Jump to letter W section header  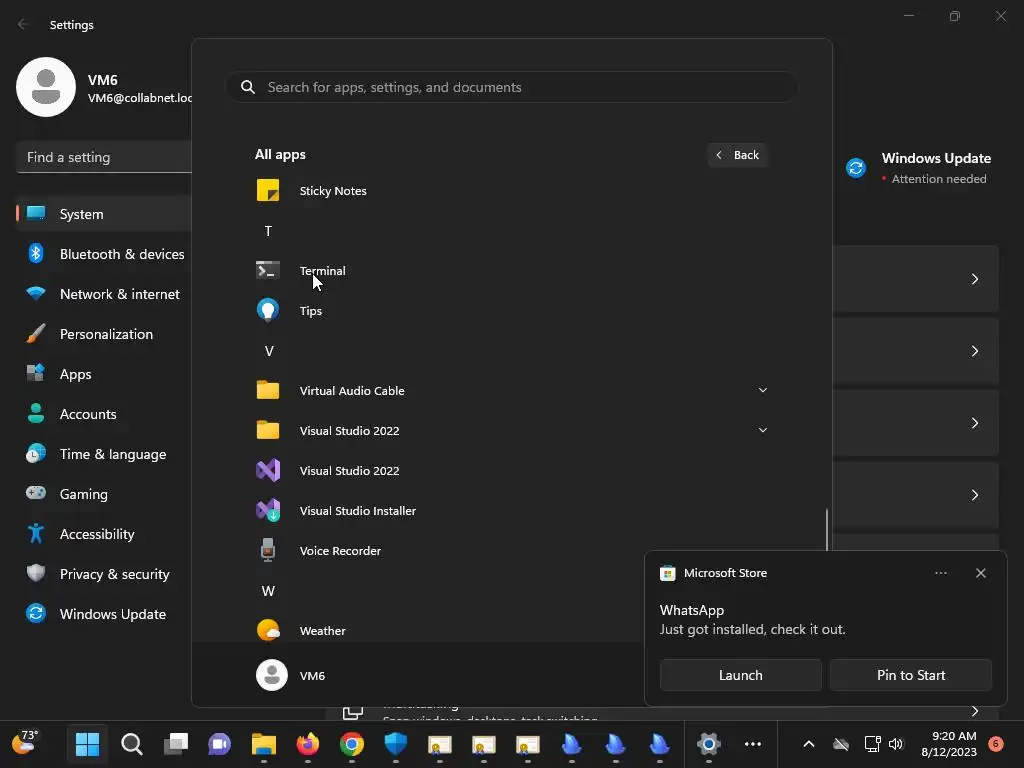tap(268, 591)
